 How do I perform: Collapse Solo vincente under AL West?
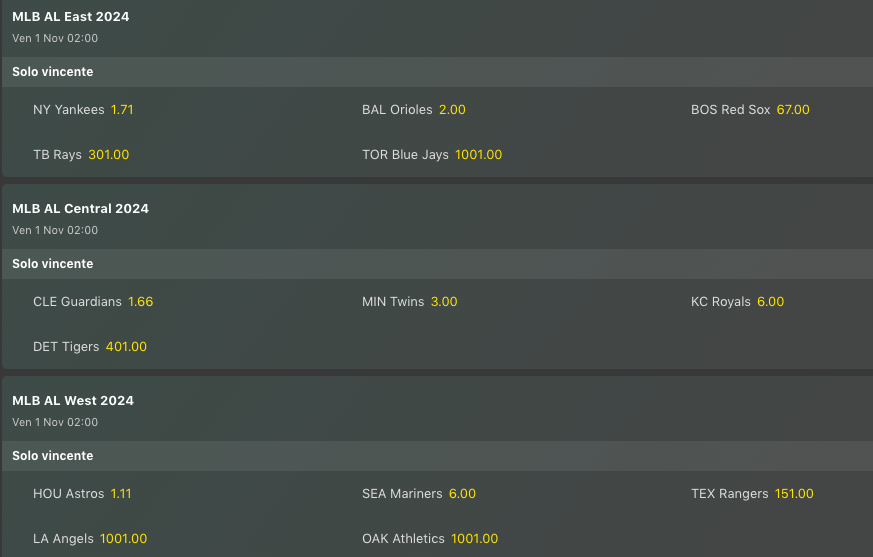point(53,456)
